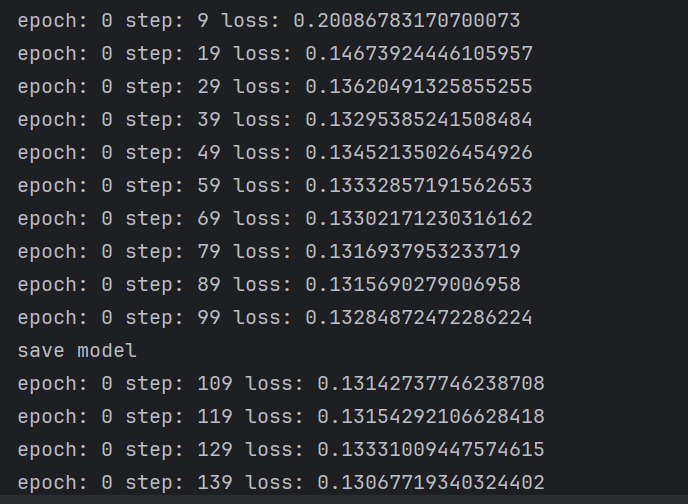Image resolution: width=688 pixels, height=504 pixels.
Task: Click the step 19 output line
Action: (275, 54)
